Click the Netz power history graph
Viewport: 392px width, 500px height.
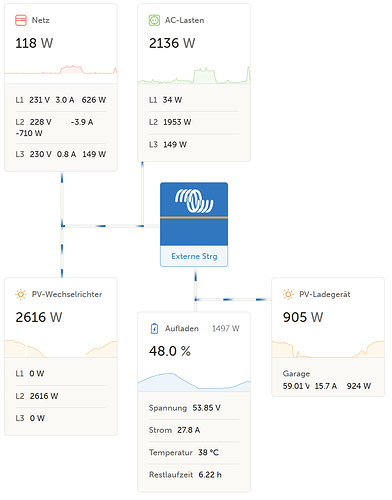click(x=61, y=69)
